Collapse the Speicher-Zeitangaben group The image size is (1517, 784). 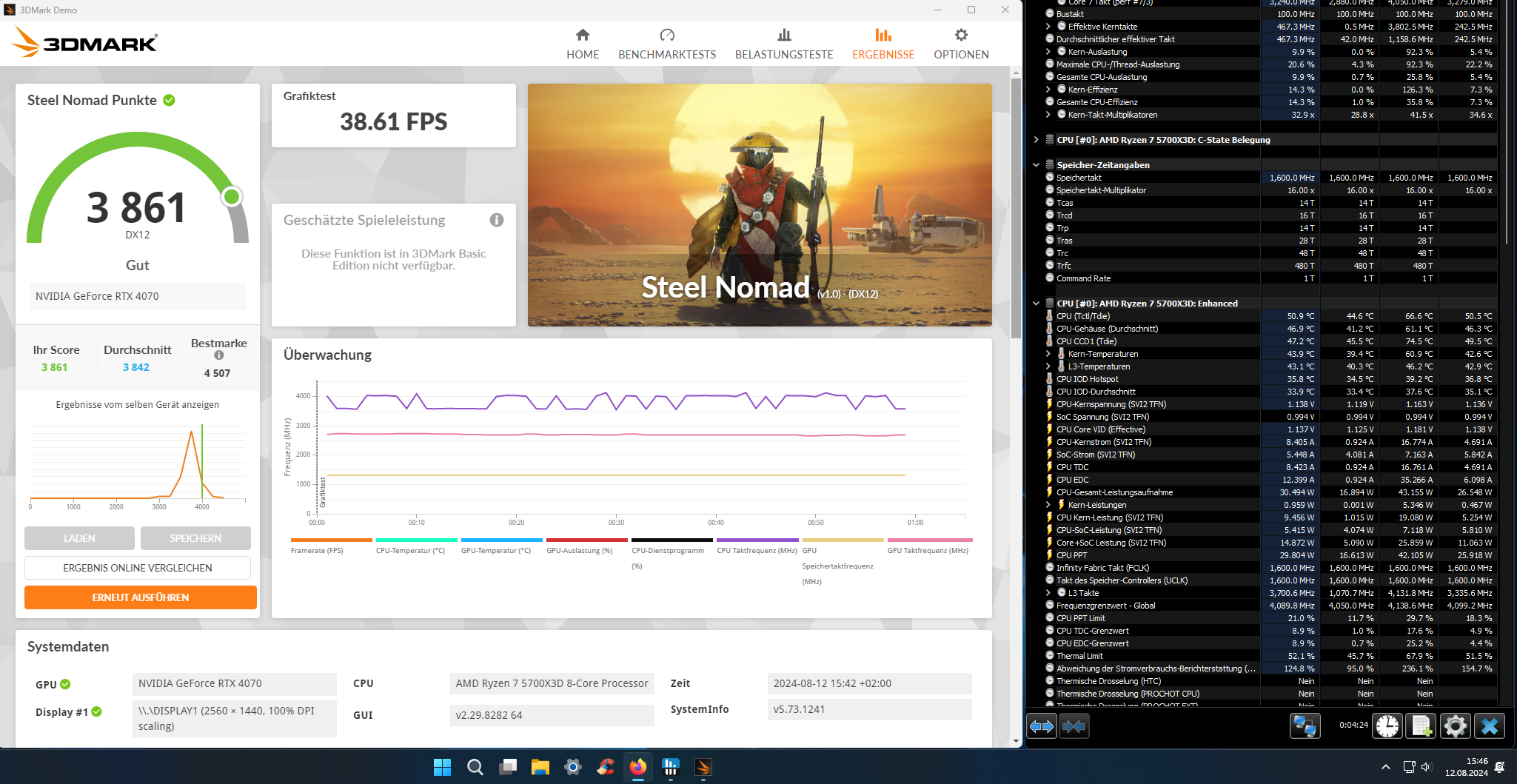(x=1036, y=165)
